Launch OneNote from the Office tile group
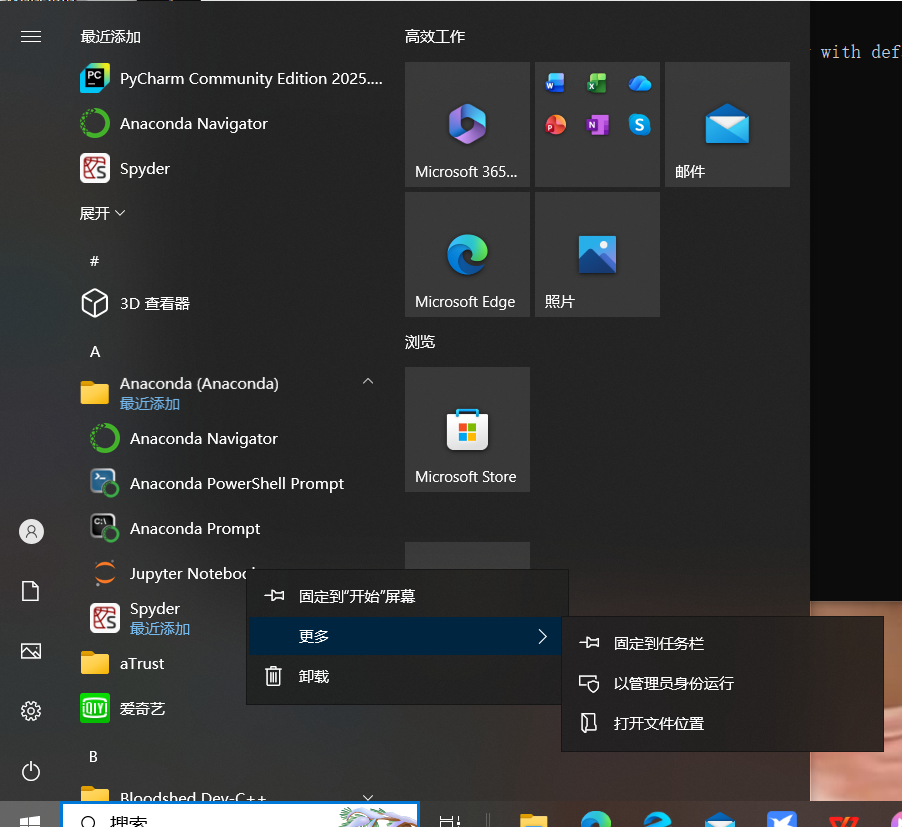 pos(597,124)
